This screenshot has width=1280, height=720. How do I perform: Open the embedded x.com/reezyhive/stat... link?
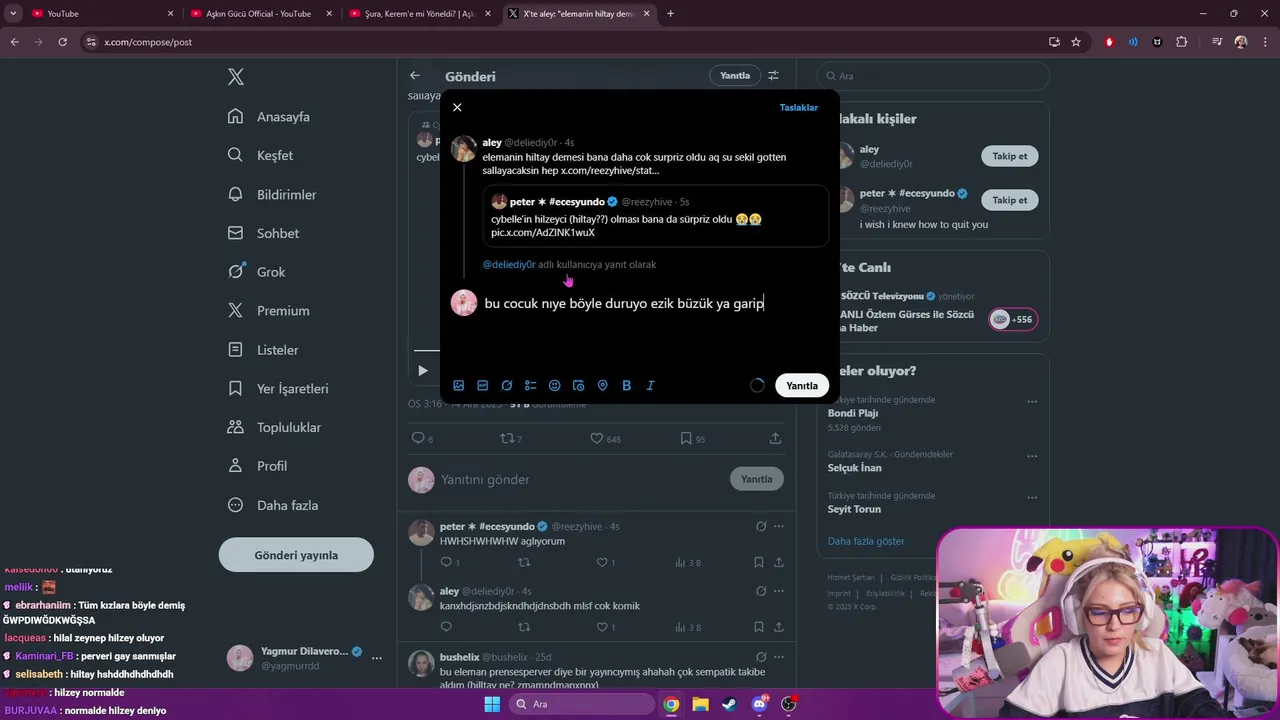click(610, 171)
